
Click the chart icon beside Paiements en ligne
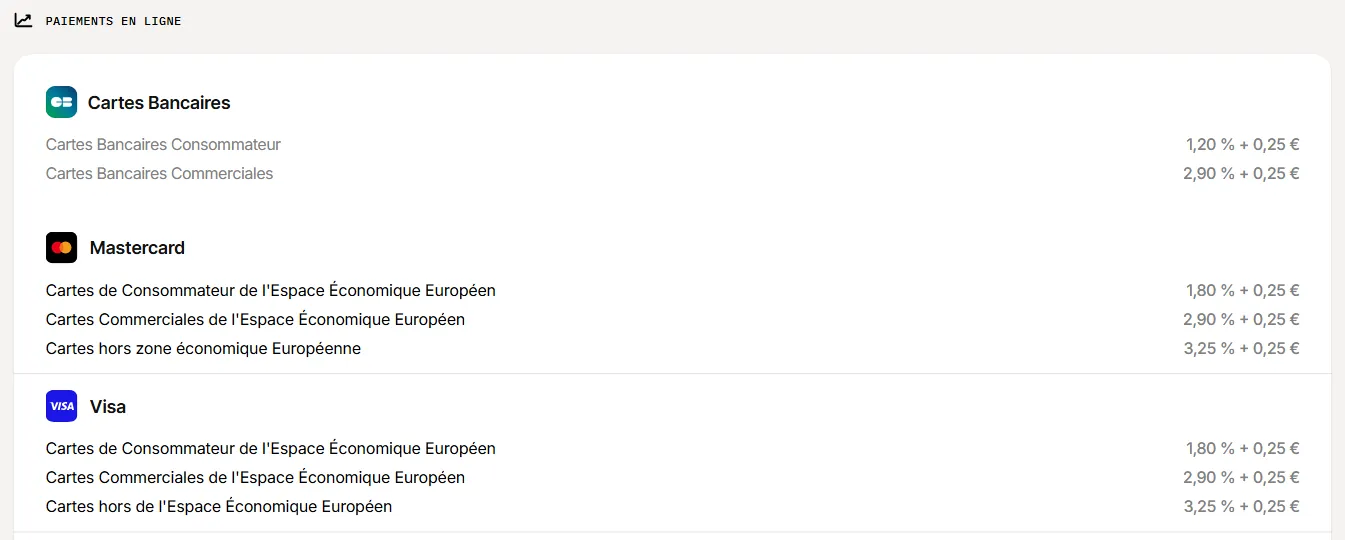23,20
